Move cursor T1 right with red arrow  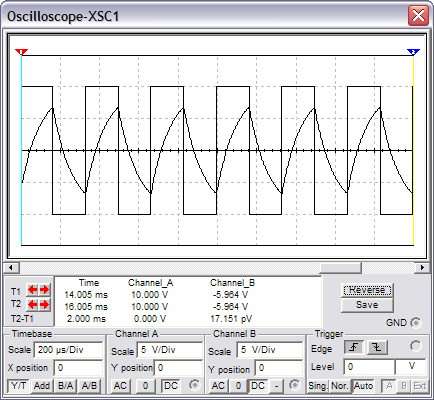point(45,290)
